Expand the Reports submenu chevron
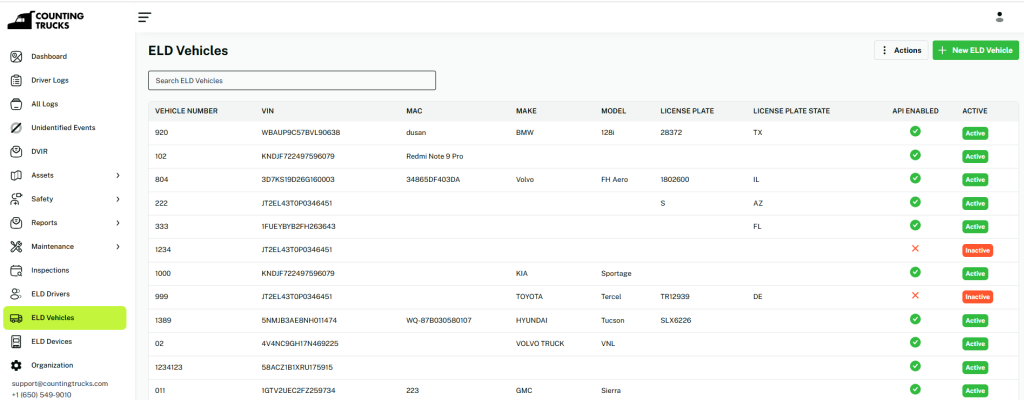 pyautogui.click(x=118, y=223)
